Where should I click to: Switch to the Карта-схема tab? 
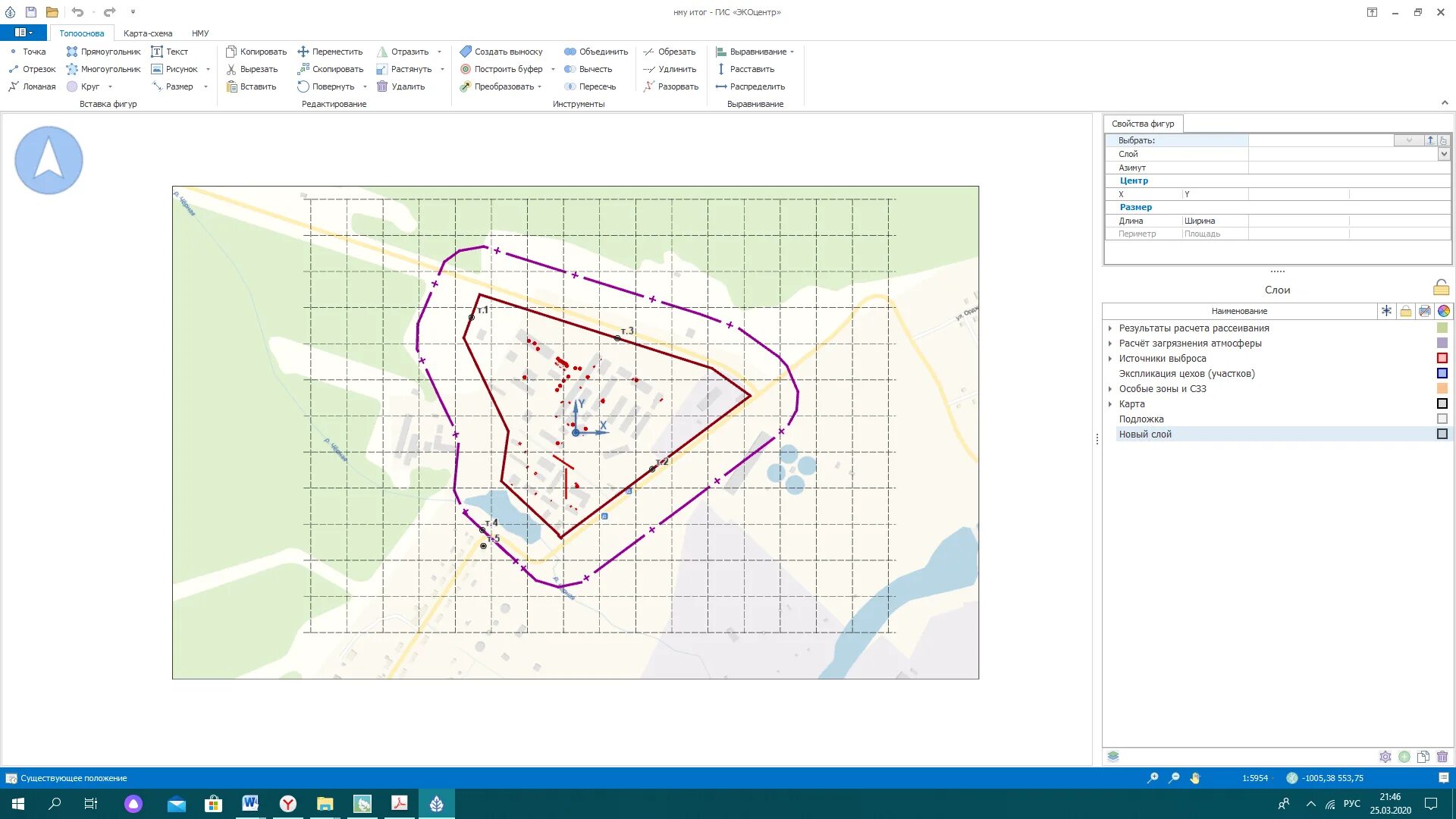tap(148, 33)
